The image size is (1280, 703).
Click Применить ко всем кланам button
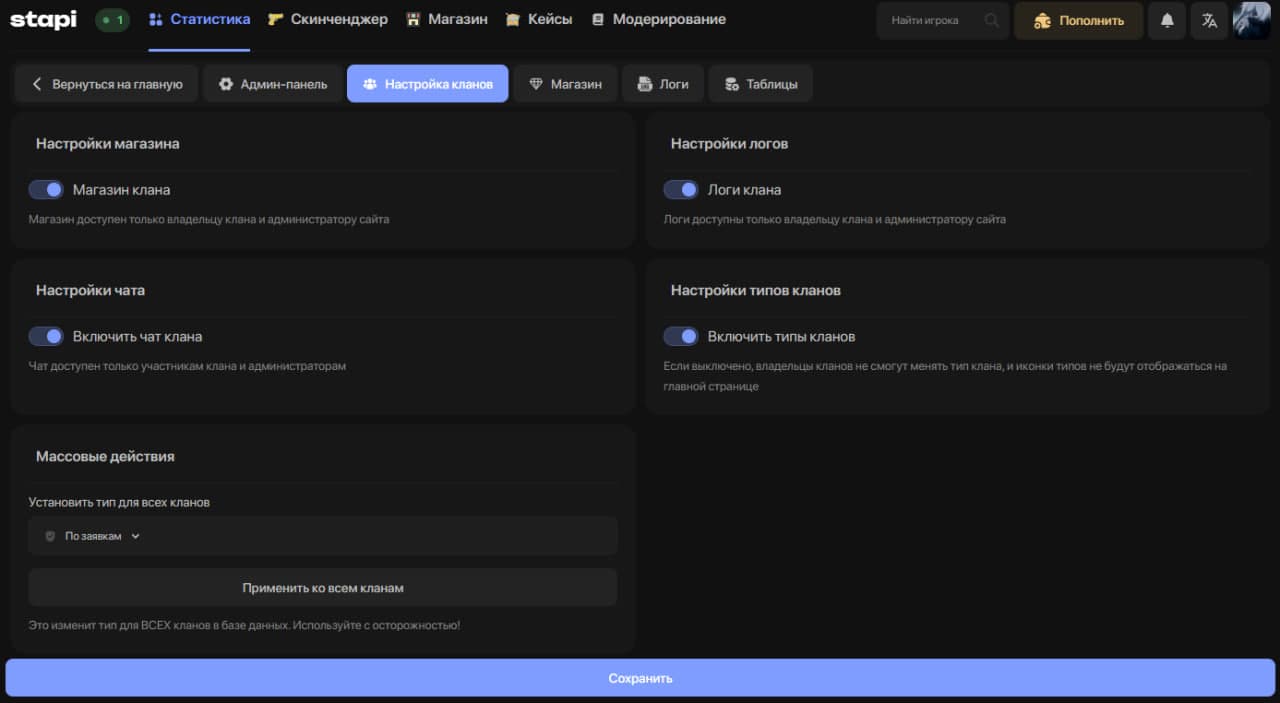coord(323,588)
